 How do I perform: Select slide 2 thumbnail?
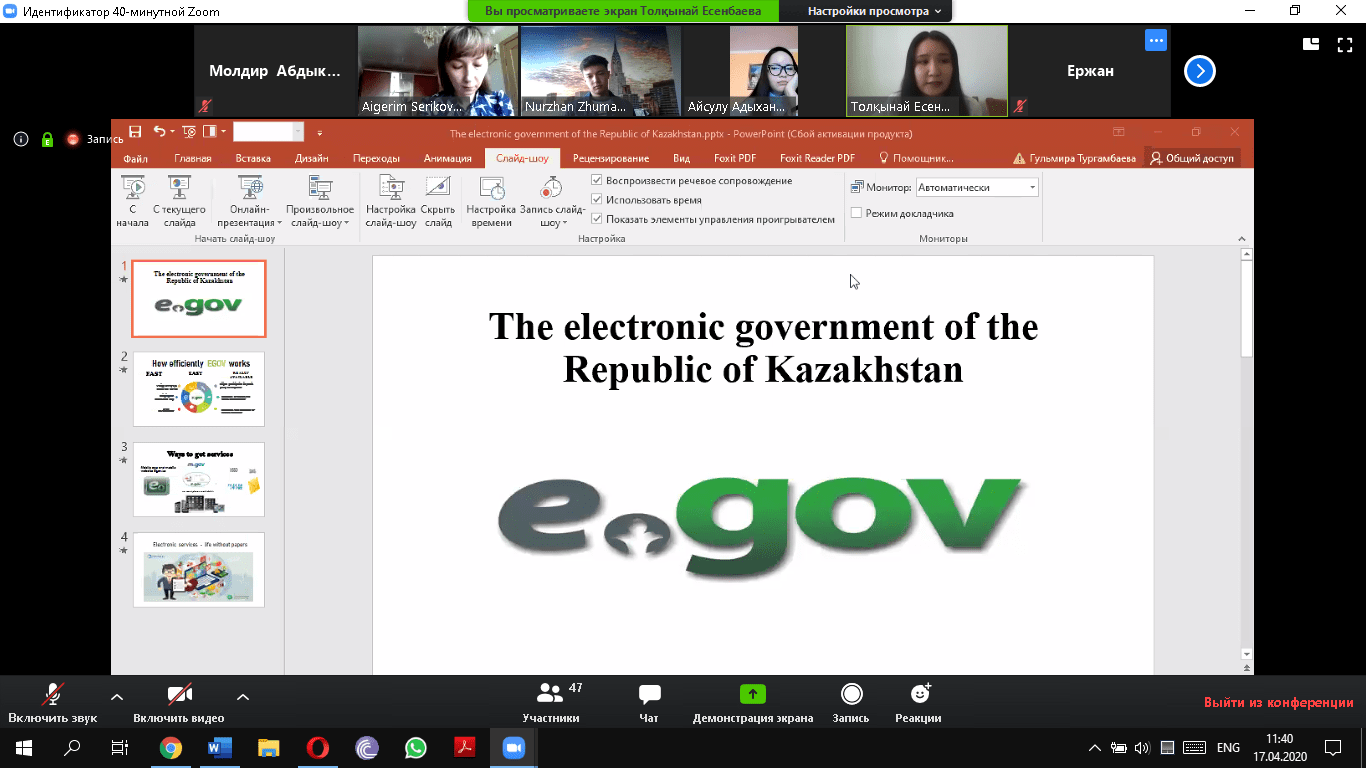[199, 389]
